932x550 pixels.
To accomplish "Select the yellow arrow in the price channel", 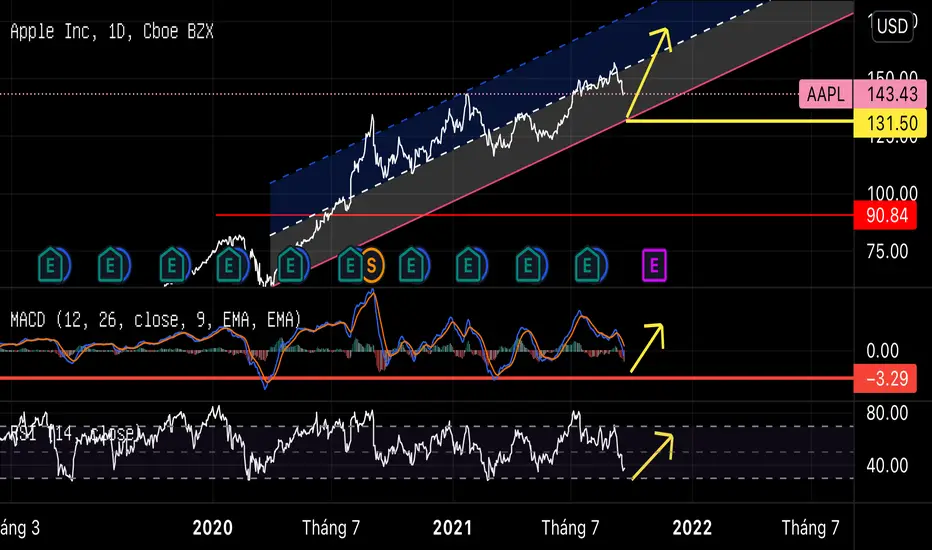I will click(x=648, y=73).
